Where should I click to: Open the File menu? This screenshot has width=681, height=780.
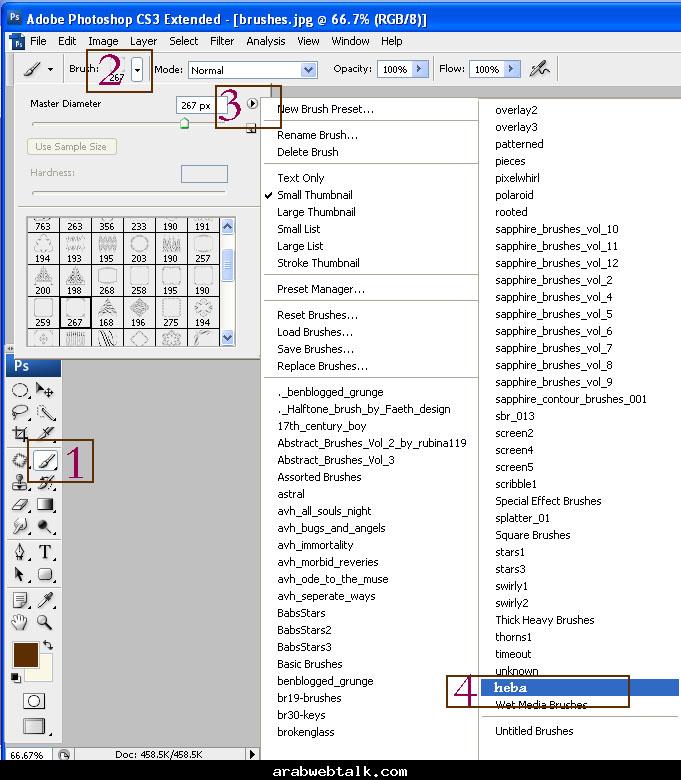pos(38,41)
